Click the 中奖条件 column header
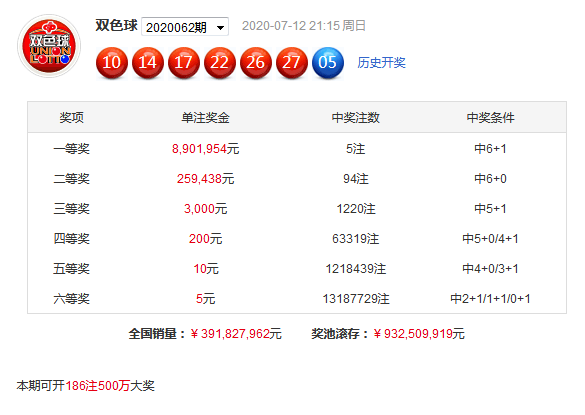The width and height of the screenshot is (585, 415). point(490,118)
